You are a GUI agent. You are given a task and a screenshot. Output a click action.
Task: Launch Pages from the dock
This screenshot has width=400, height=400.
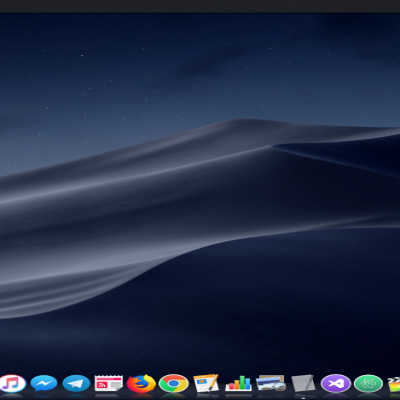point(206,383)
